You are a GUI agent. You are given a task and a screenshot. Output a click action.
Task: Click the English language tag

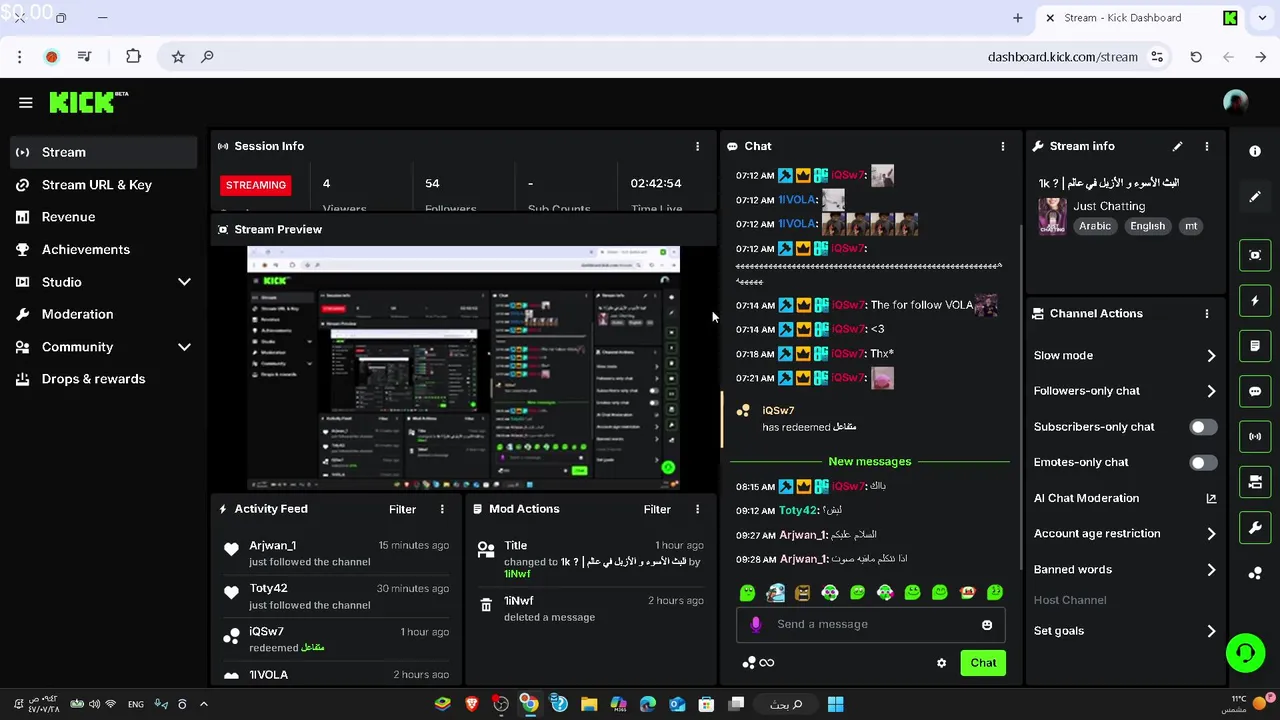(x=1148, y=226)
